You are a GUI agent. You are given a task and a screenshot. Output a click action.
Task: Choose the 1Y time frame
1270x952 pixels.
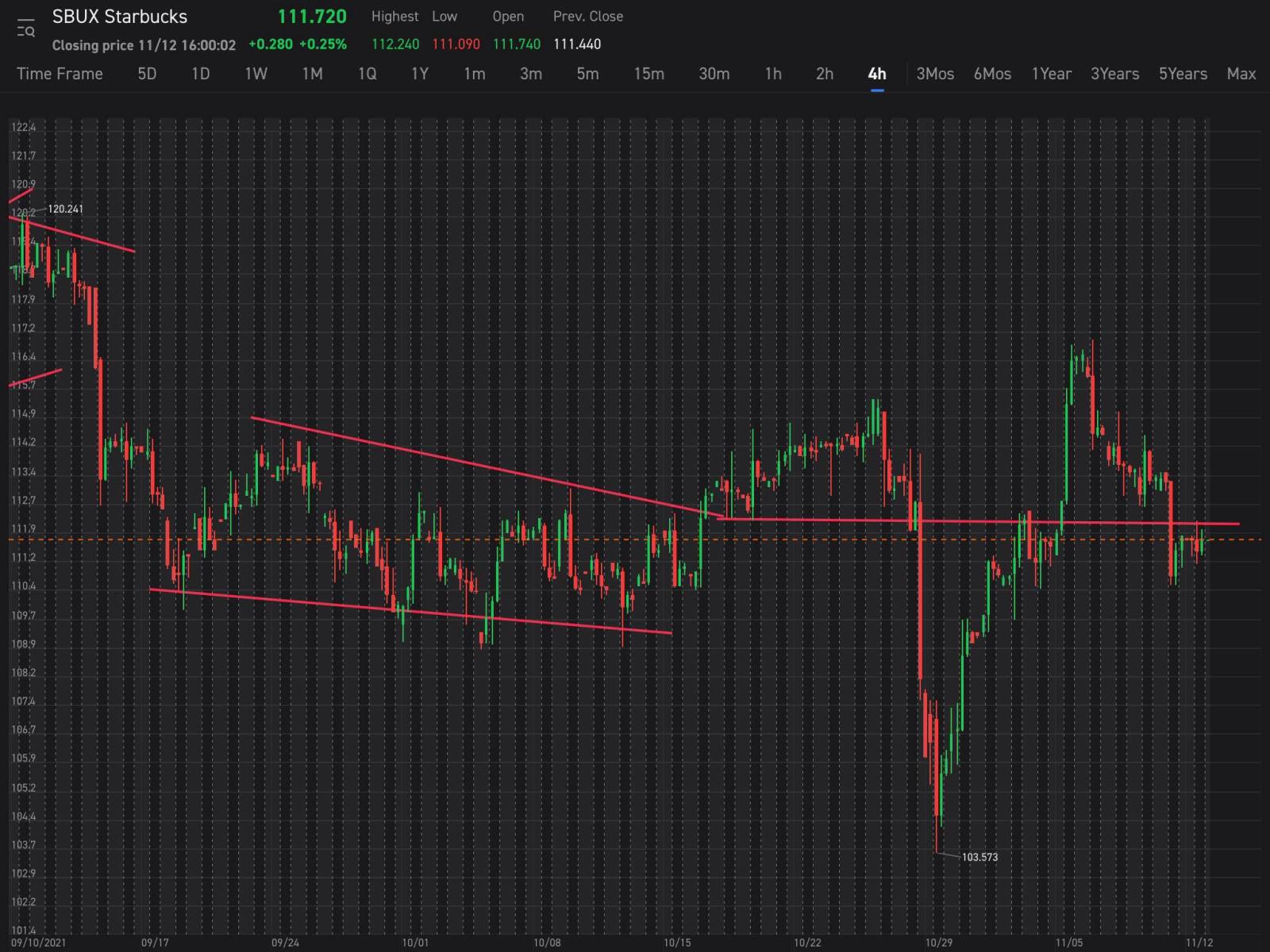click(420, 74)
